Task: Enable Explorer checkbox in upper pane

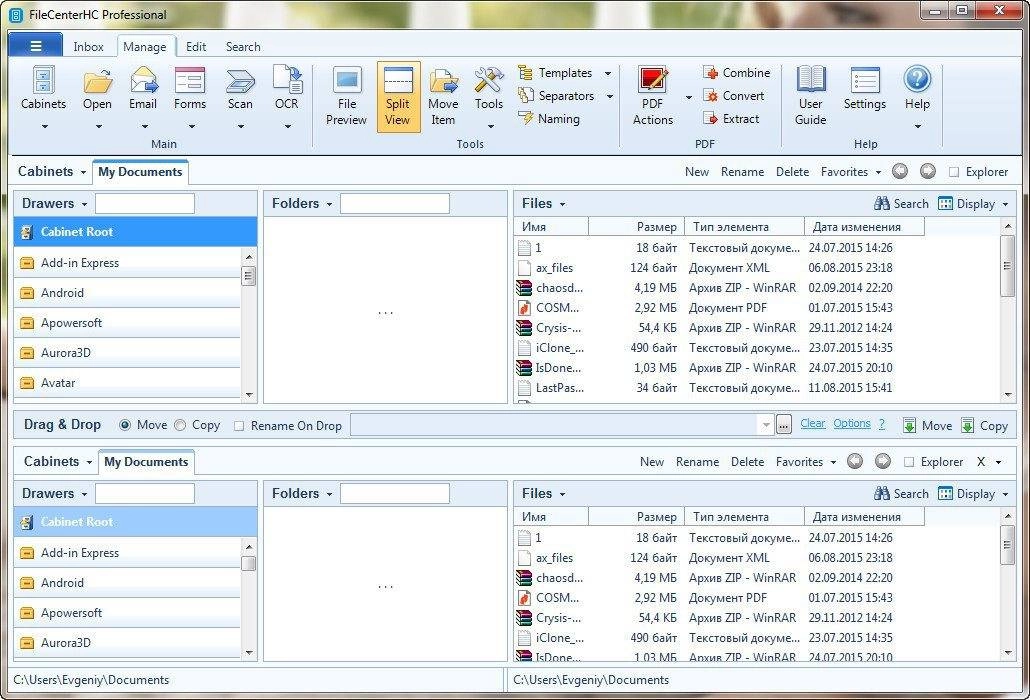Action: click(954, 172)
